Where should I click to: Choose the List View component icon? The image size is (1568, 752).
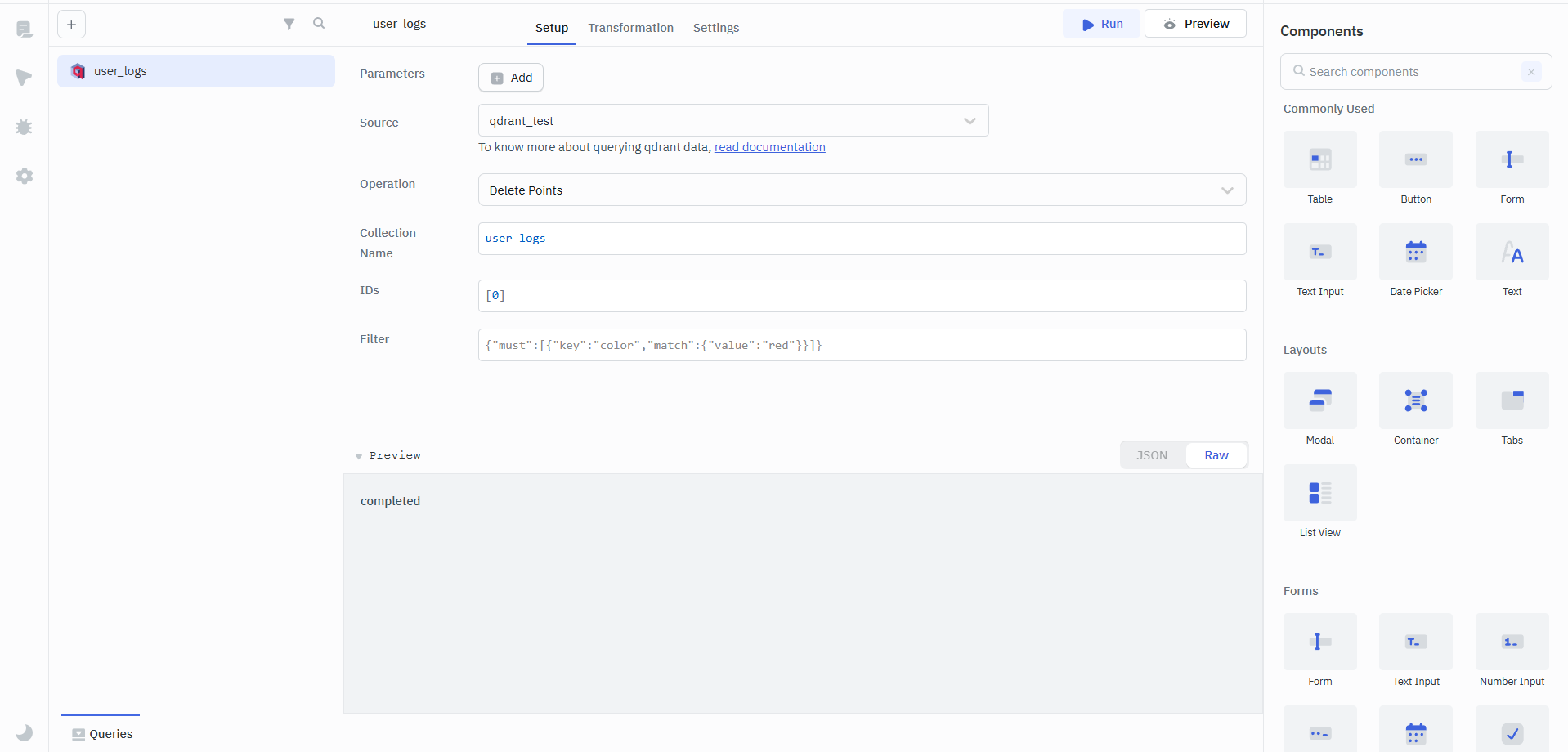click(1319, 494)
